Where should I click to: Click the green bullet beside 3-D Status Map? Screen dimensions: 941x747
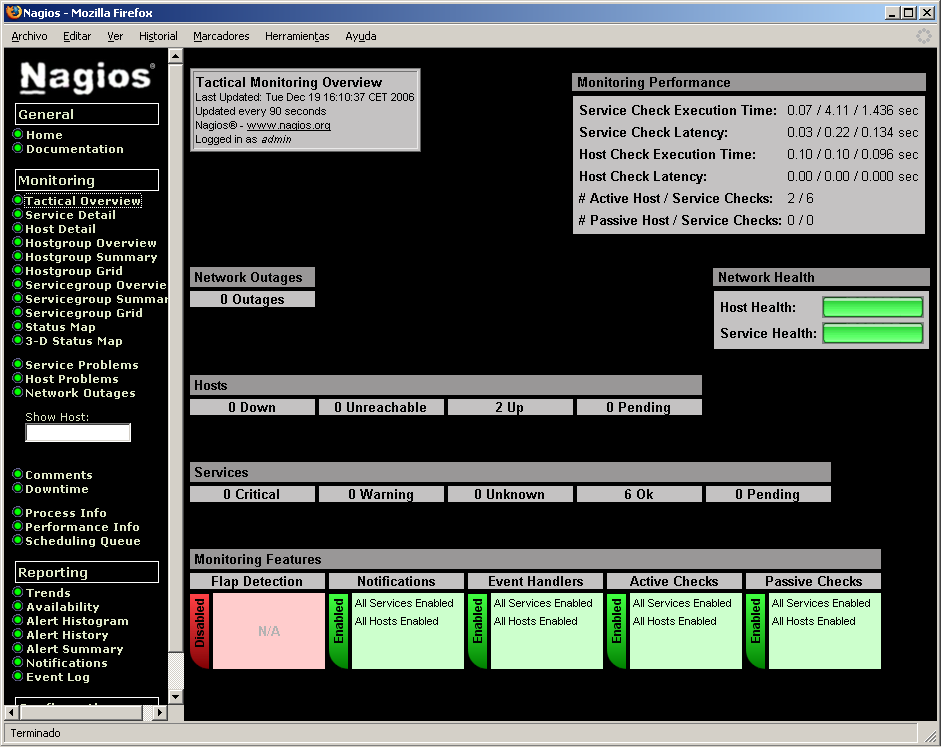pyautogui.click(x=18, y=340)
